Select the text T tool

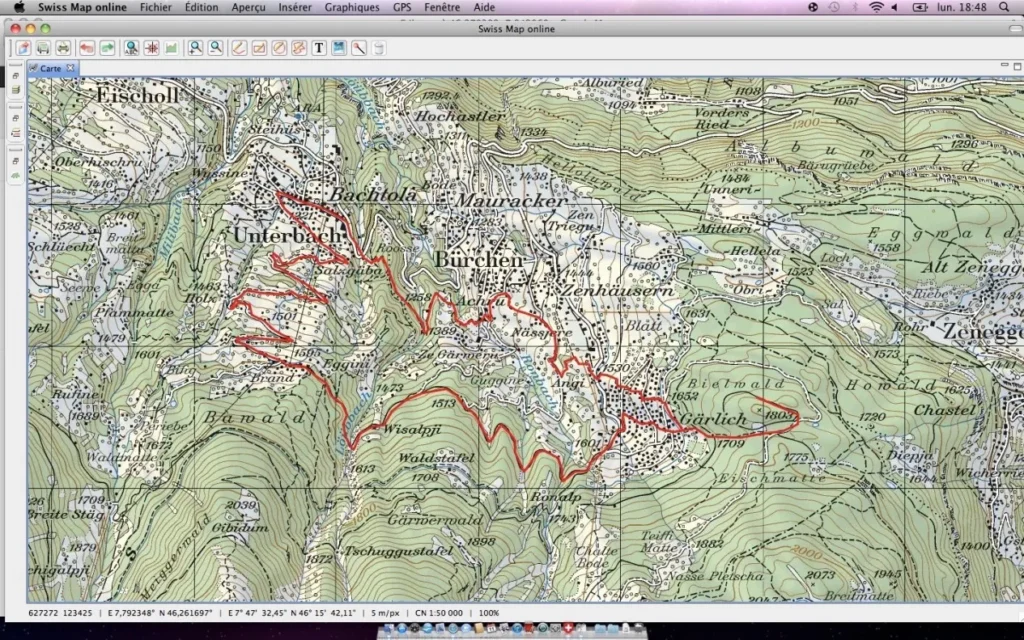[319, 48]
